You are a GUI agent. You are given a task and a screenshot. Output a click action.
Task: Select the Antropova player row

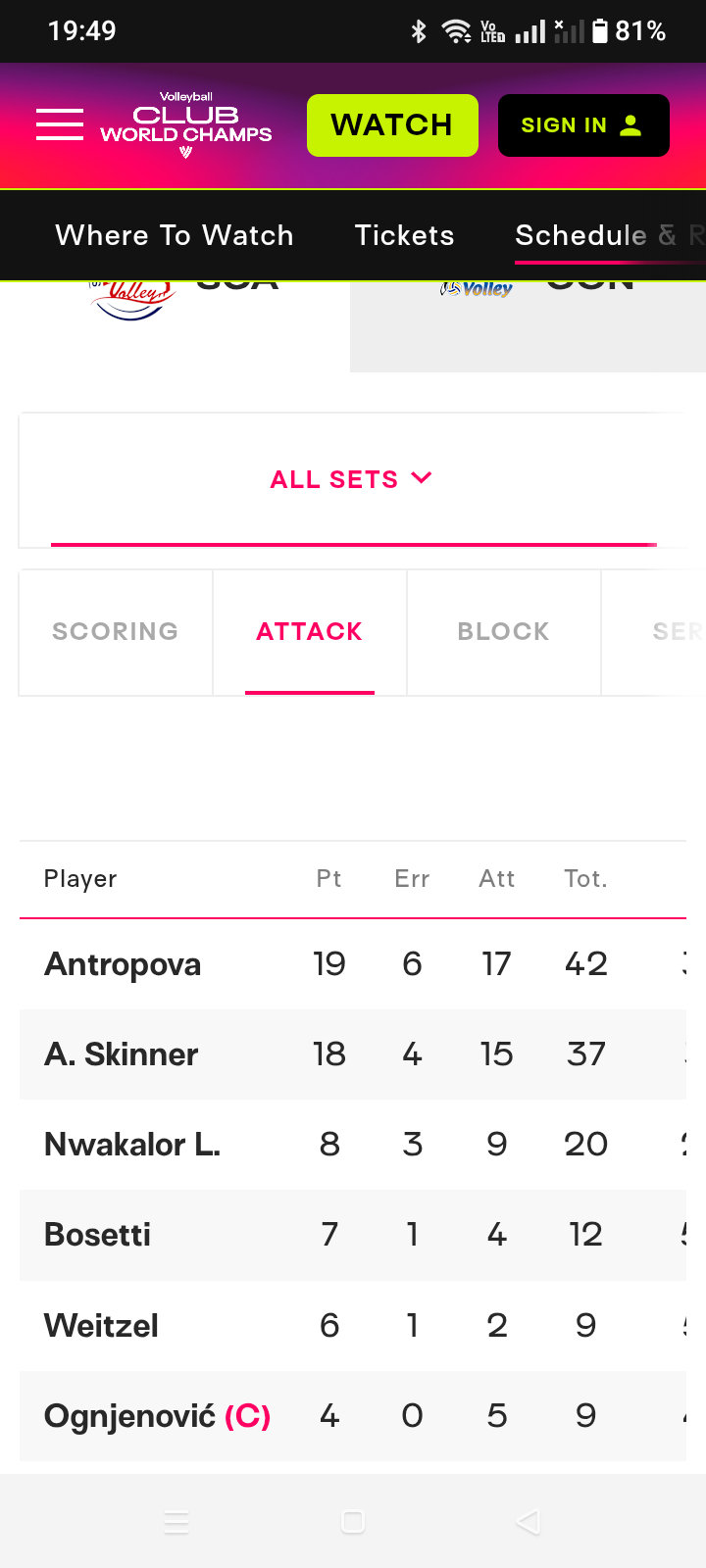(x=123, y=964)
